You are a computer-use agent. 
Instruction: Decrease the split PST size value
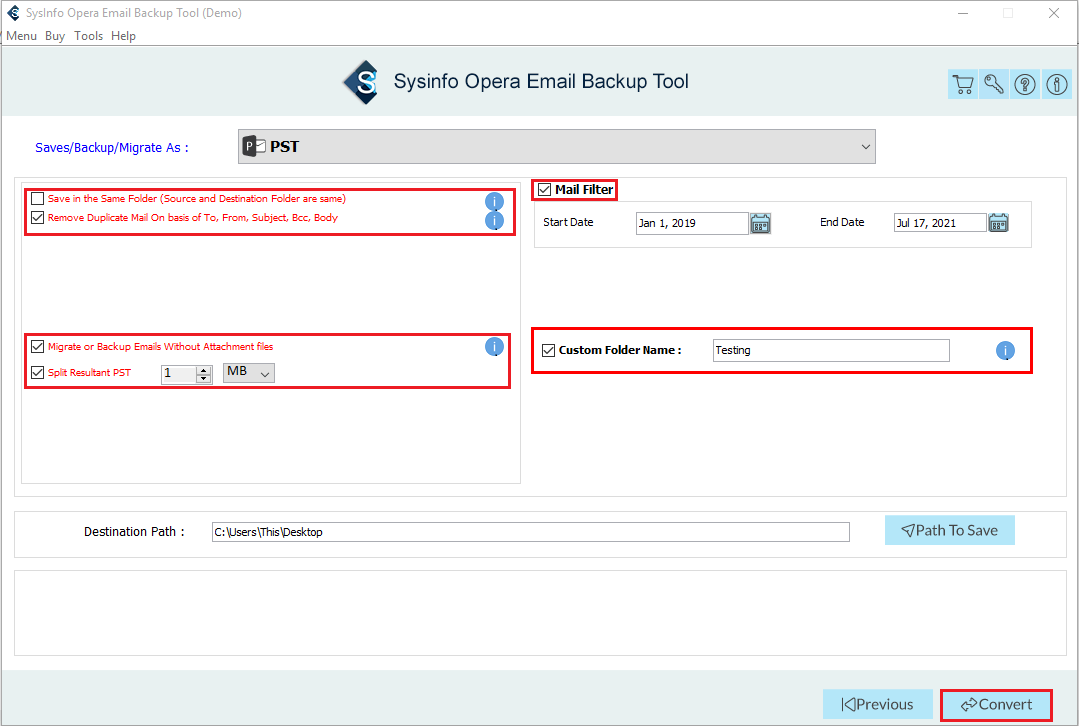pyautogui.click(x=204, y=378)
